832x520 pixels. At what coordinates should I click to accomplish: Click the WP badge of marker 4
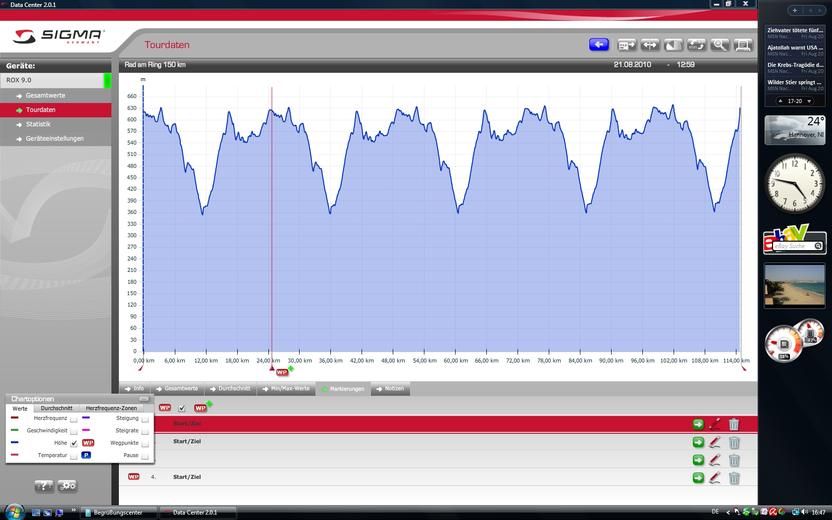[x=134, y=476]
